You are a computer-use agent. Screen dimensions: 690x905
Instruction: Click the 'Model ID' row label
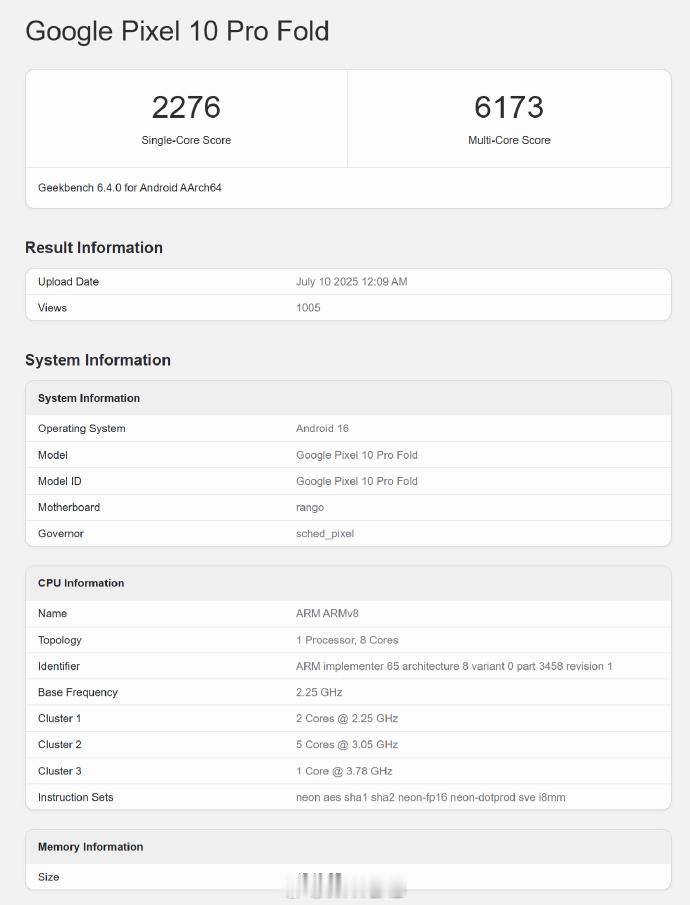(59, 481)
